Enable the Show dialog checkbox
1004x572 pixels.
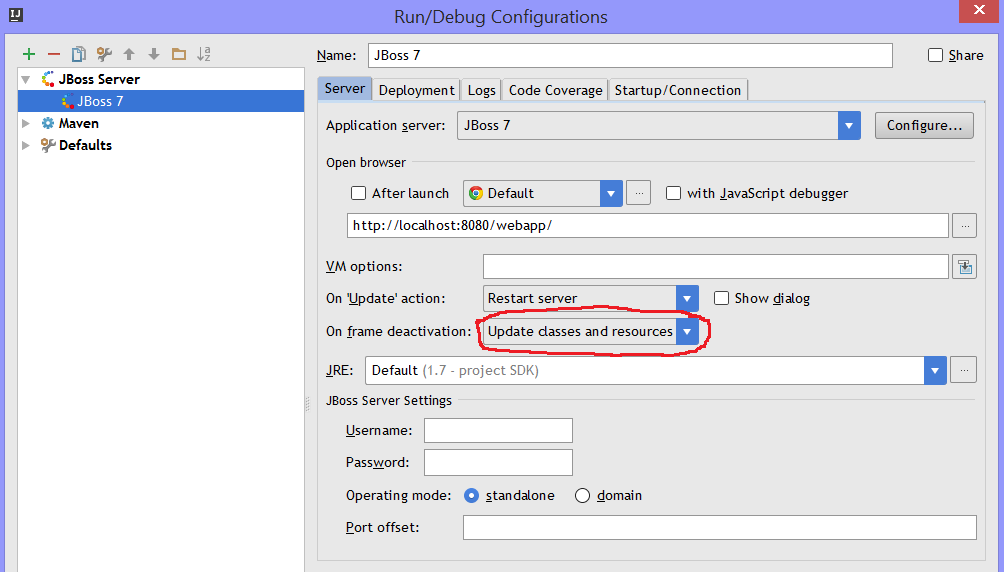pyautogui.click(x=721, y=298)
